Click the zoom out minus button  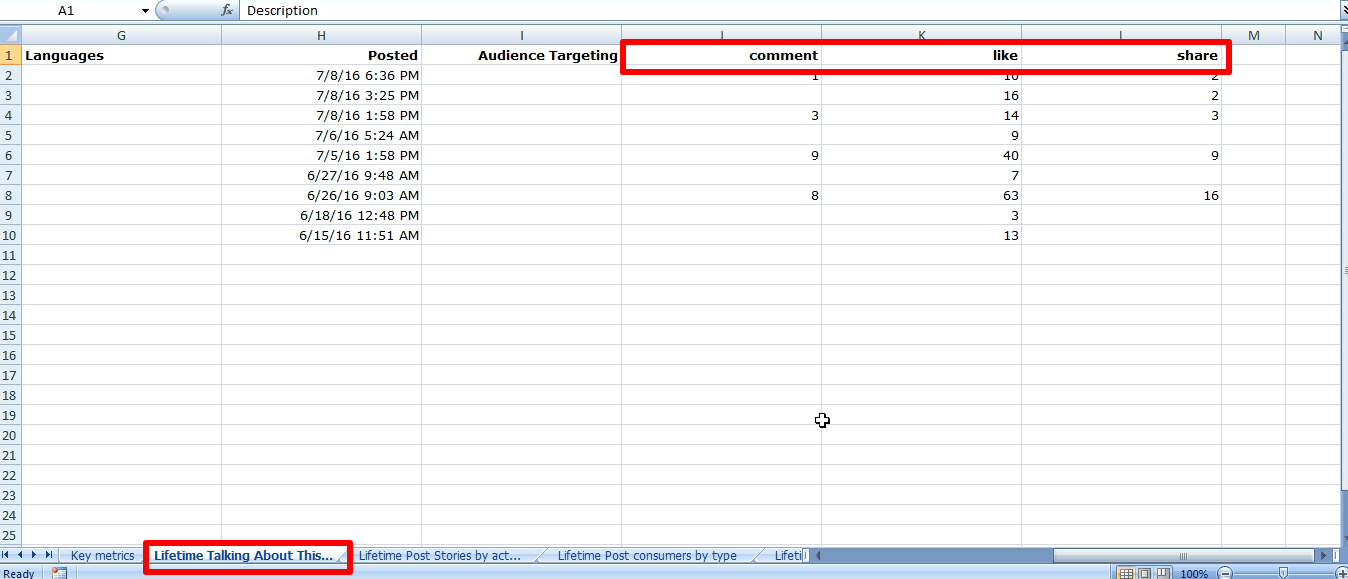pyautogui.click(x=1225, y=574)
